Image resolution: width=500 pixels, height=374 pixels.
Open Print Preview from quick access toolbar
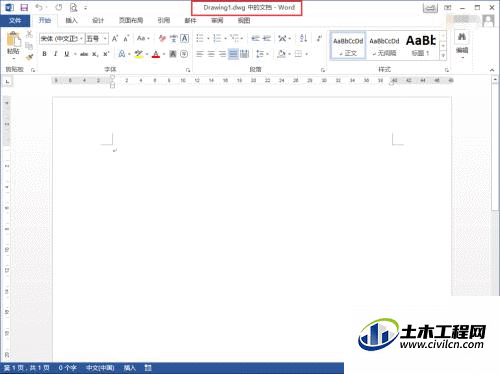(73, 7)
